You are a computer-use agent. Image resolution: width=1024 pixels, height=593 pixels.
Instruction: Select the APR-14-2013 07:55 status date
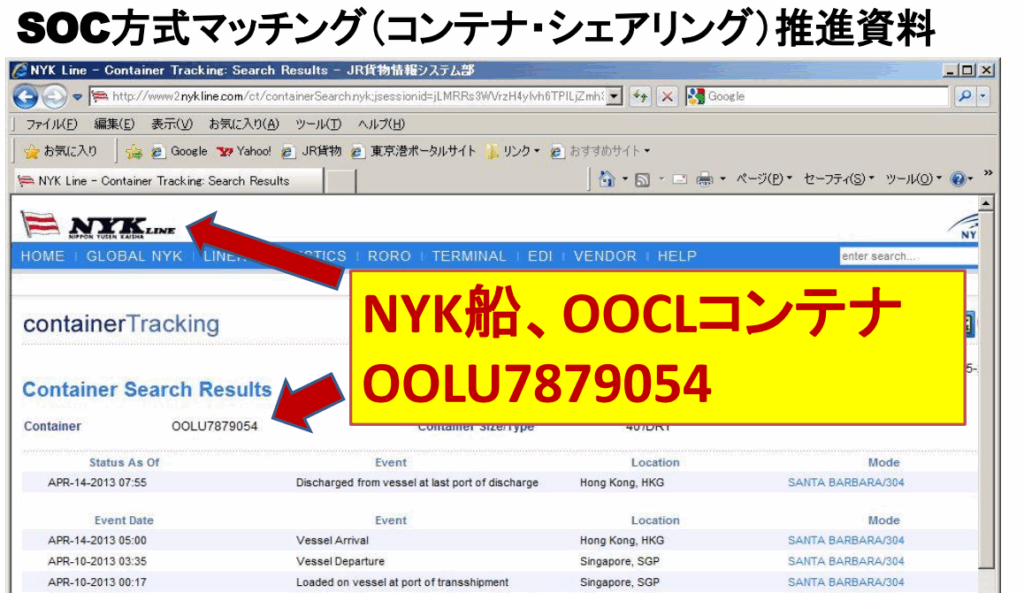[97, 483]
